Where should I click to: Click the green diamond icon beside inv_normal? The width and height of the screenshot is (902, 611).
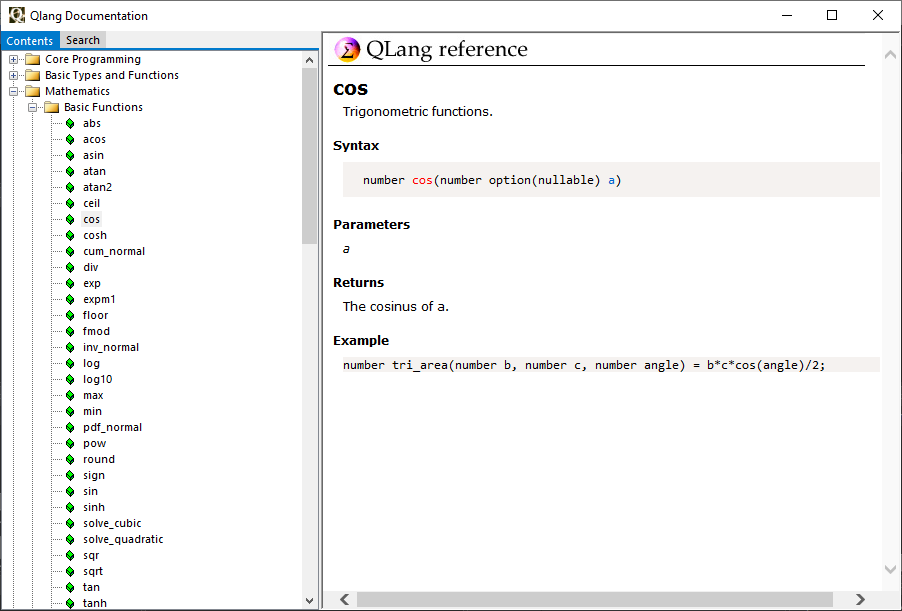click(70, 347)
